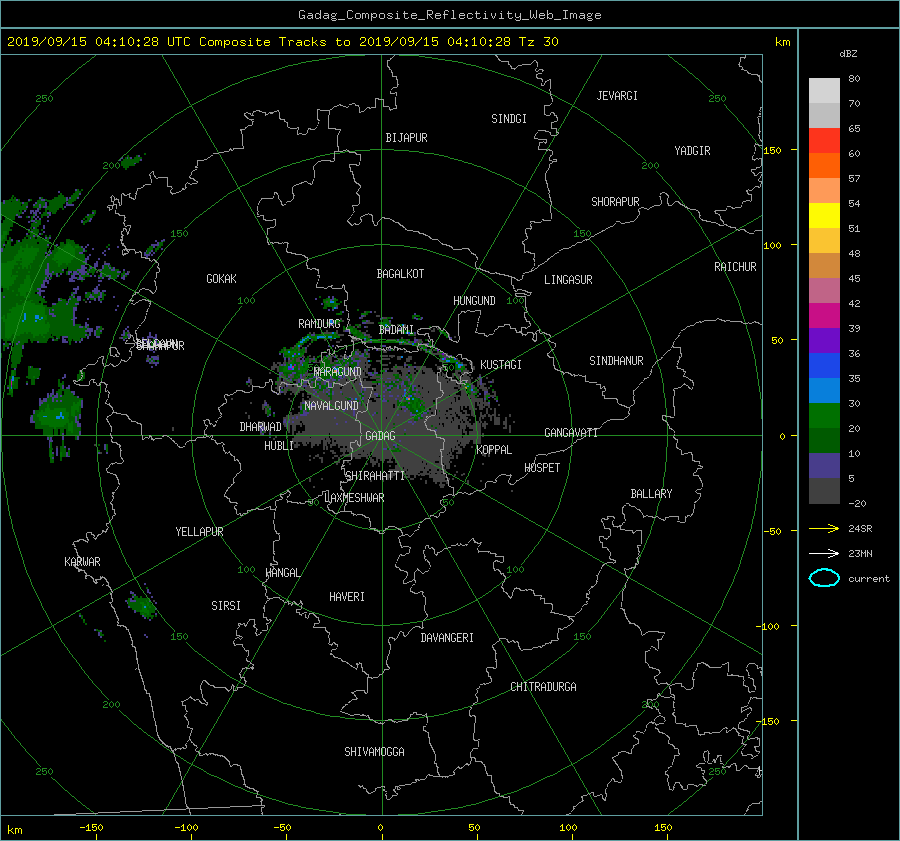Click the Gadag_Composite_Reflectivity_Web_Image title
This screenshot has height=841, width=900.
point(449,15)
